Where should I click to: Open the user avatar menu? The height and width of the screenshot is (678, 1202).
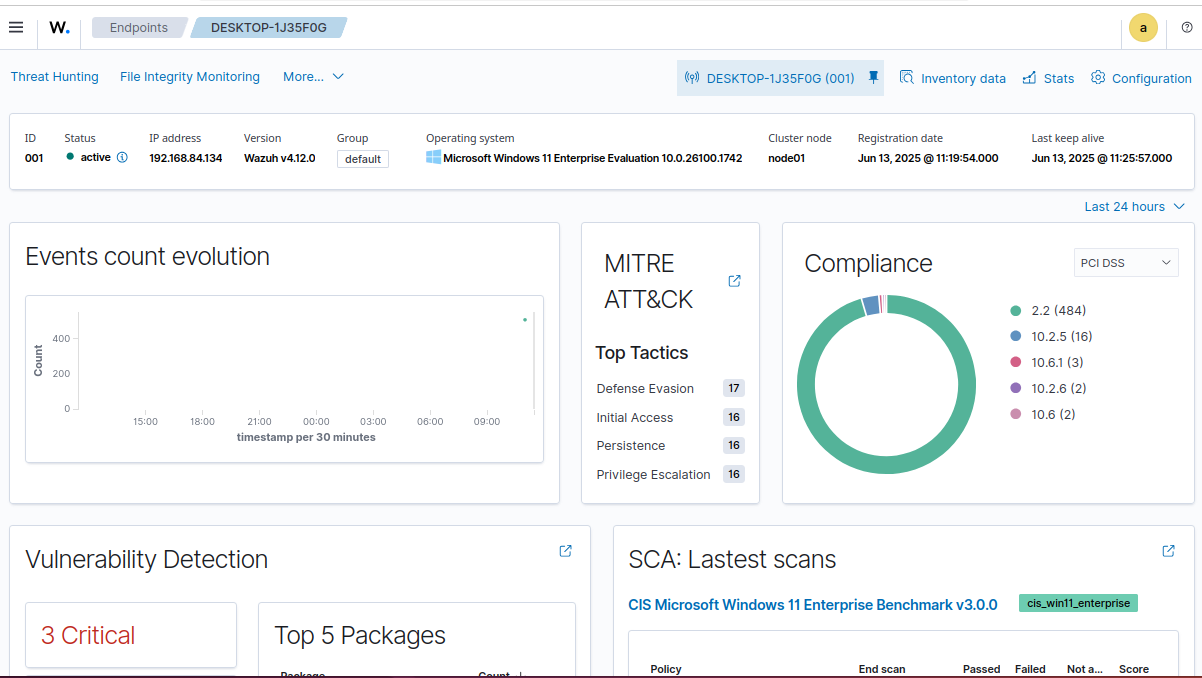coord(1143,28)
